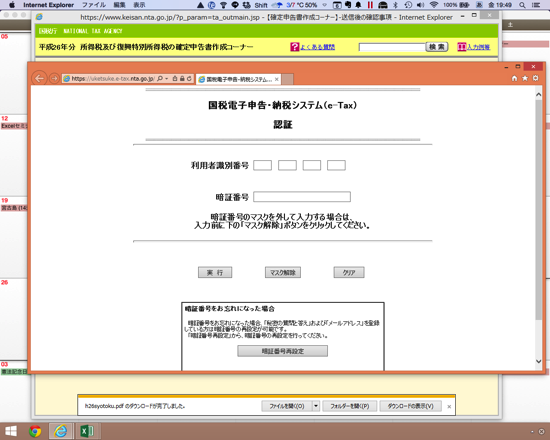
Task: Click the notification bell menu bar icon
Action: tap(358, 5)
